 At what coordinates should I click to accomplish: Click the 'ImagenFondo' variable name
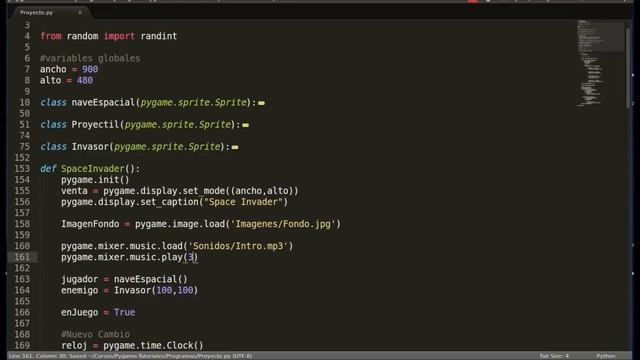pyautogui.click(x=90, y=224)
